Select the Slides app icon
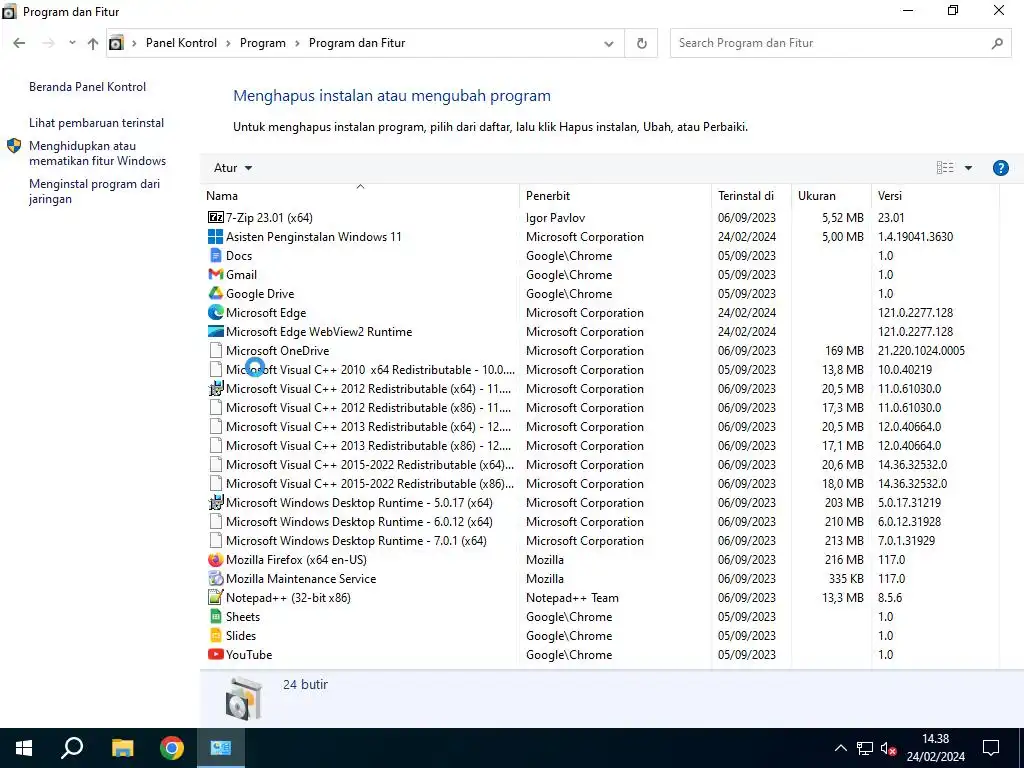Screen dimensions: 1024x768 pyautogui.click(x=216, y=635)
